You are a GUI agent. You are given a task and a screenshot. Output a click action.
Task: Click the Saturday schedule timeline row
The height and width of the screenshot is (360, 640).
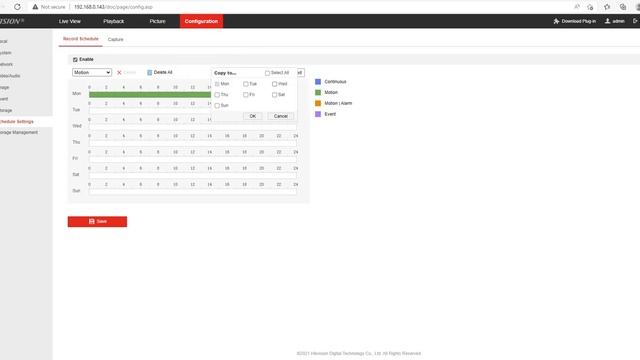click(x=193, y=176)
